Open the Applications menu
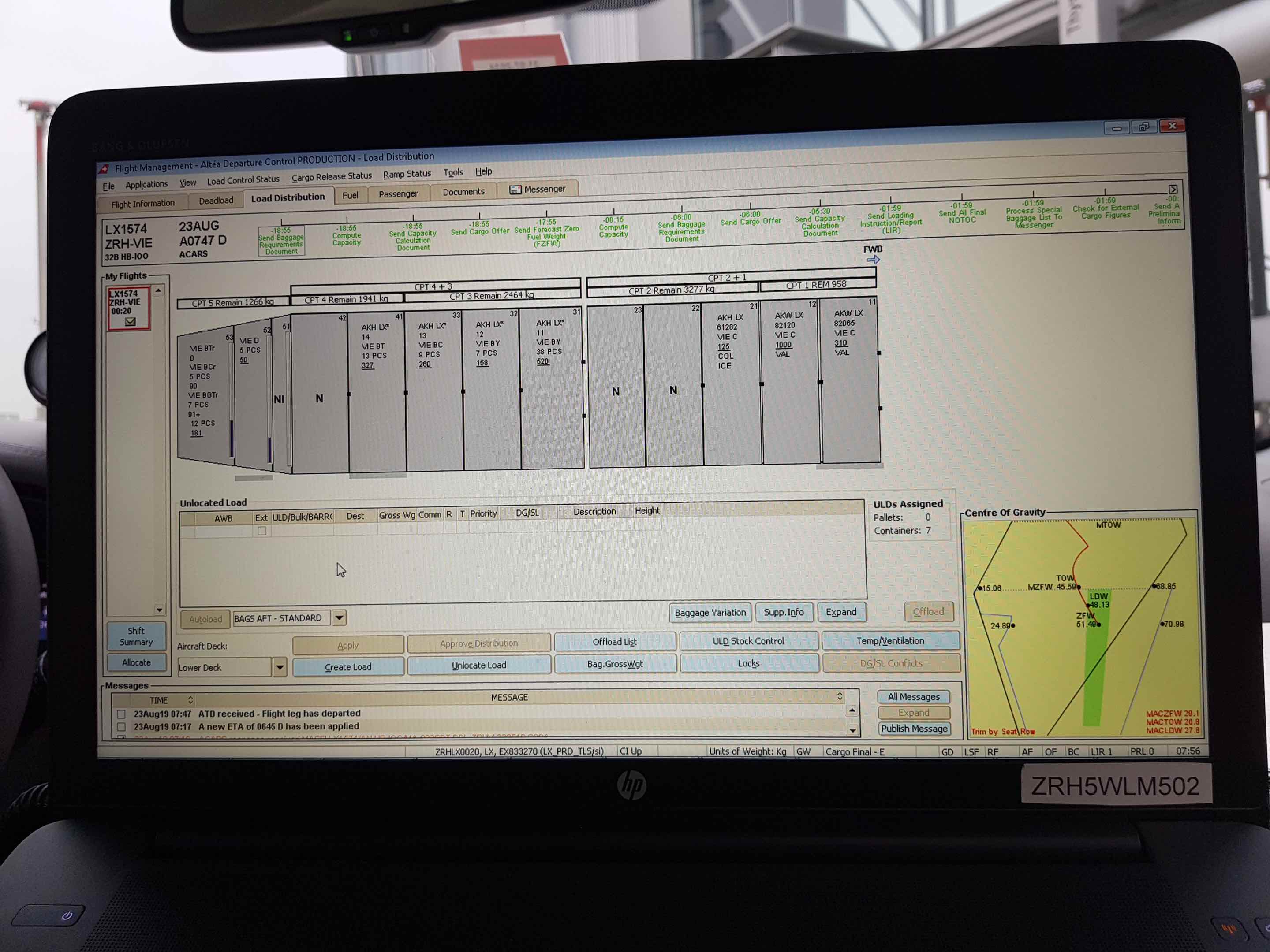This screenshot has width=1270, height=952. (146, 184)
